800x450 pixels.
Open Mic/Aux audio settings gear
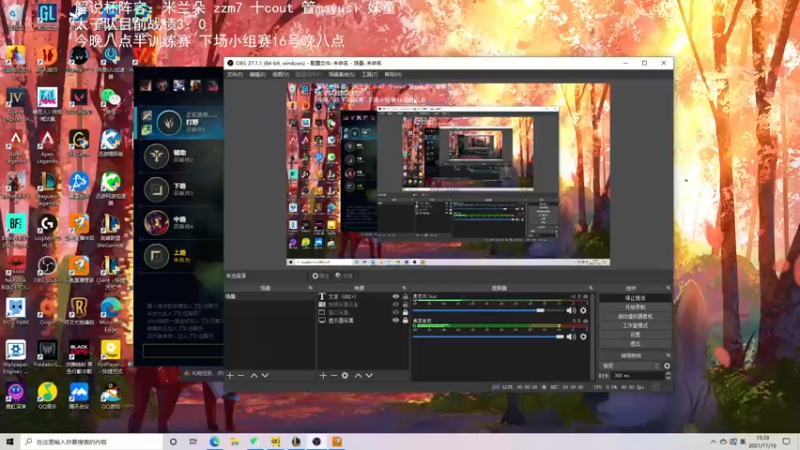point(583,310)
